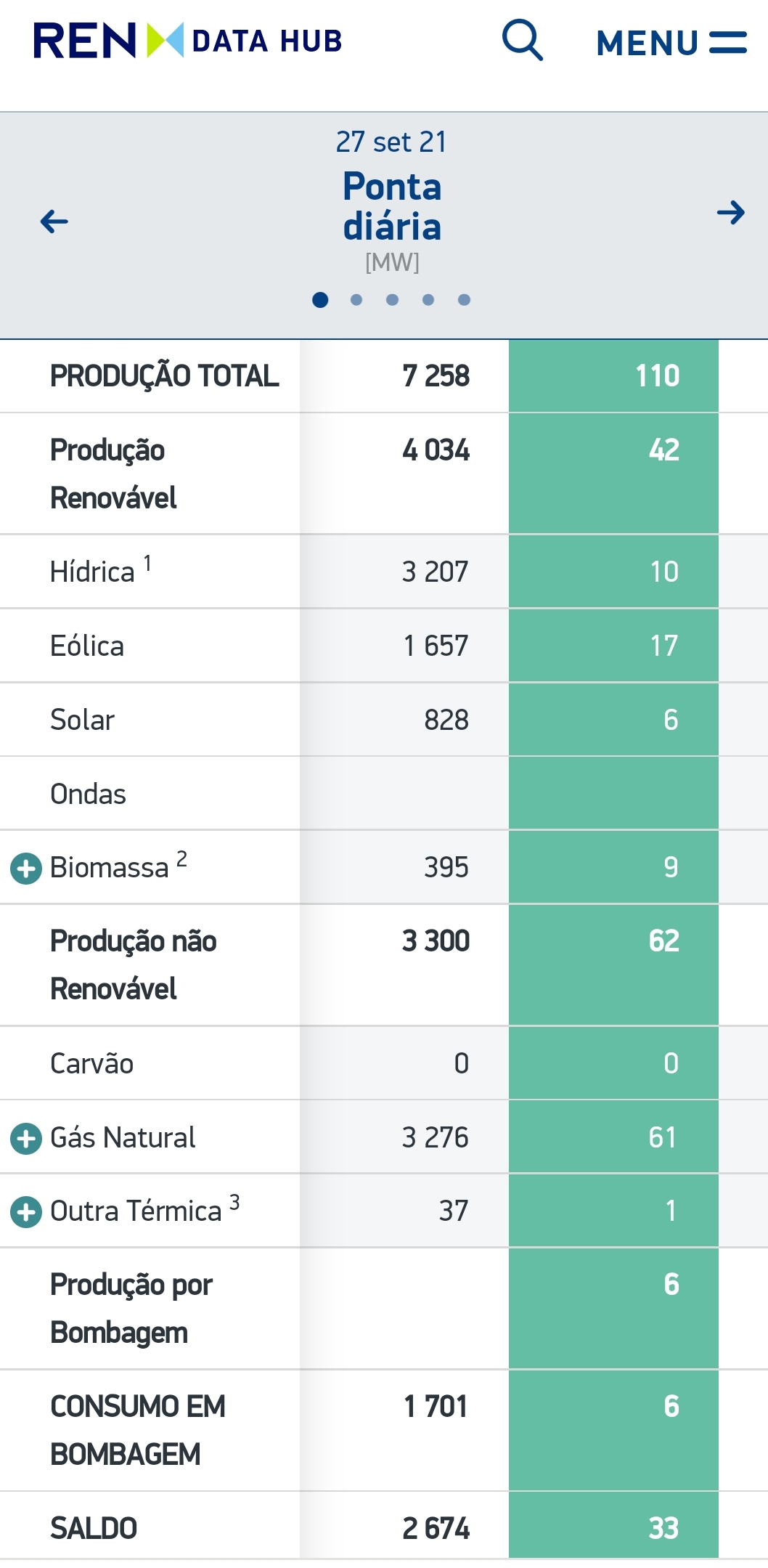Expand the Gás Natural row plus icon

point(26,1138)
